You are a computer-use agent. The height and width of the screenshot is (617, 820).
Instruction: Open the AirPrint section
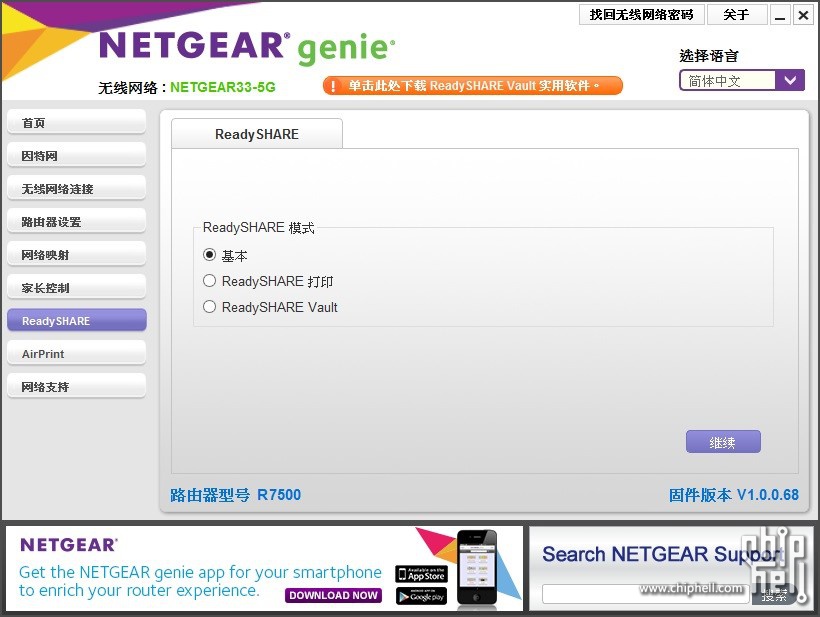point(76,353)
